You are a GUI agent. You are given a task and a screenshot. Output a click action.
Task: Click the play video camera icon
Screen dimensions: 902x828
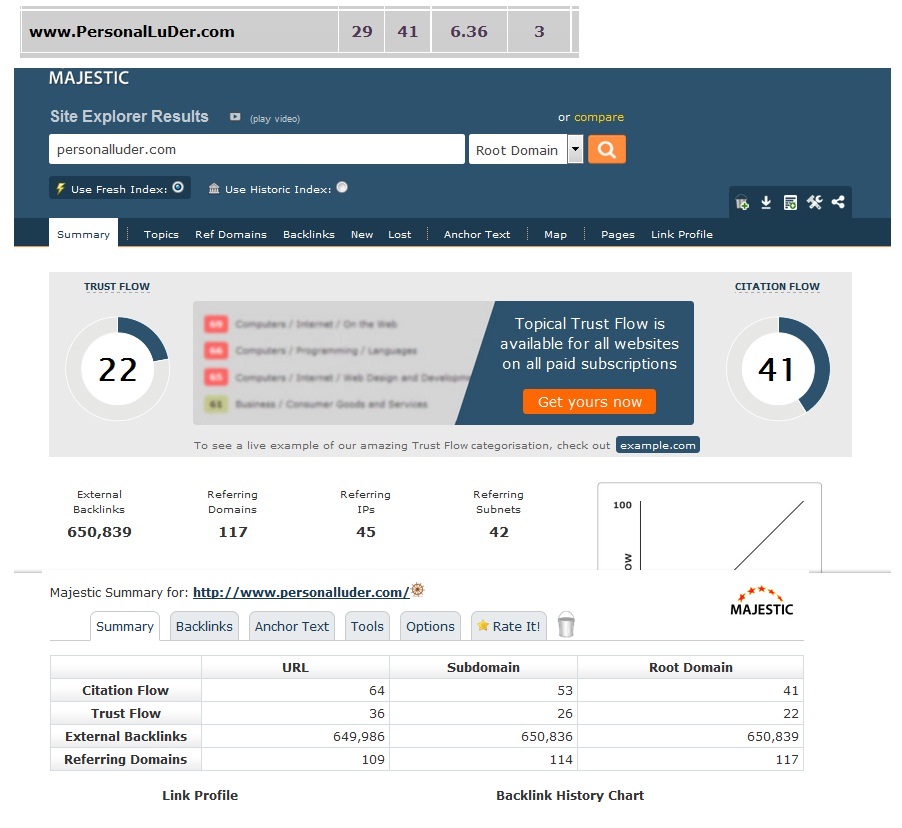[235, 117]
